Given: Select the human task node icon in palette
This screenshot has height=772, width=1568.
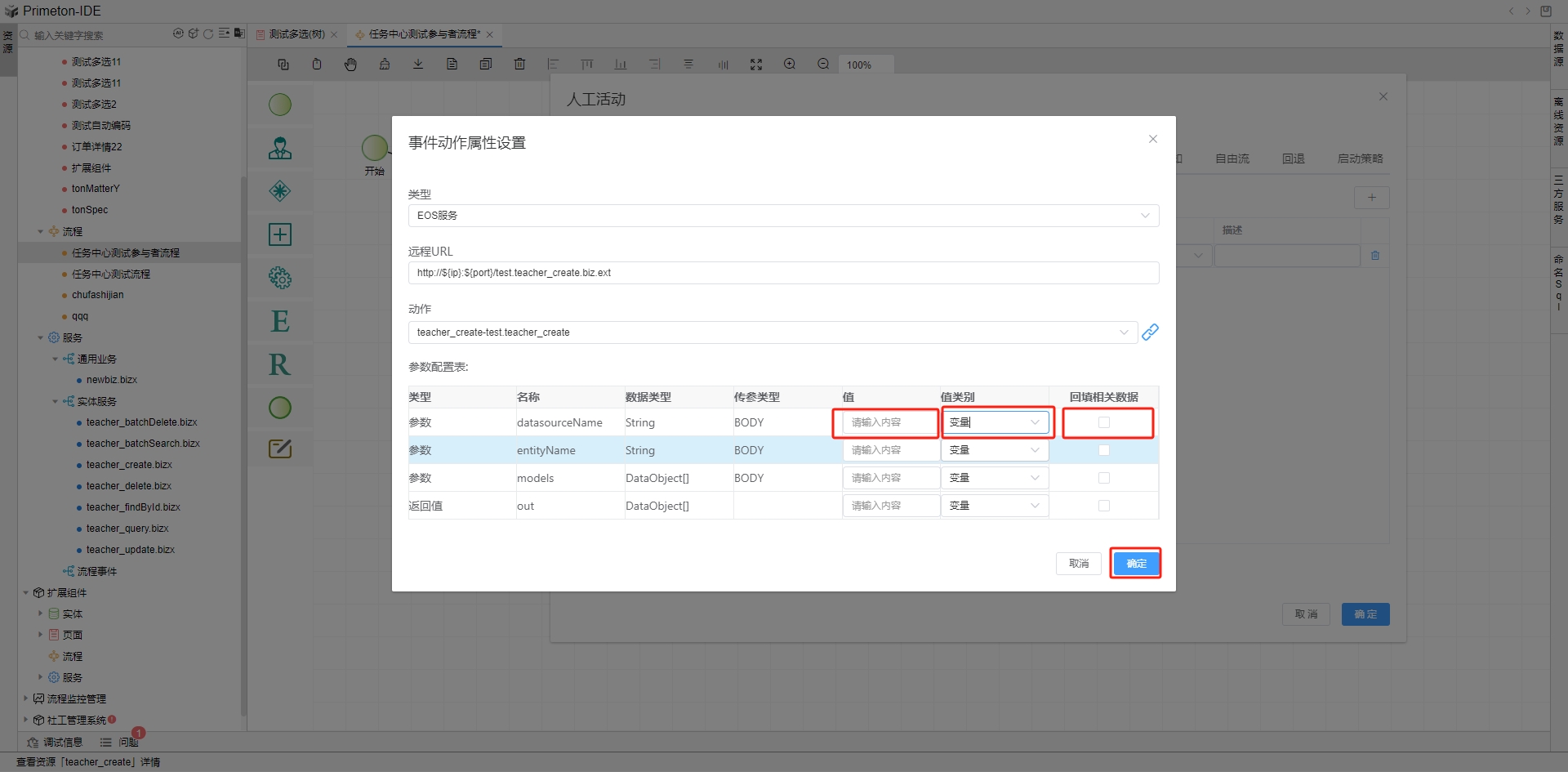Looking at the screenshot, I should pyautogui.click(x=280, y=148).
